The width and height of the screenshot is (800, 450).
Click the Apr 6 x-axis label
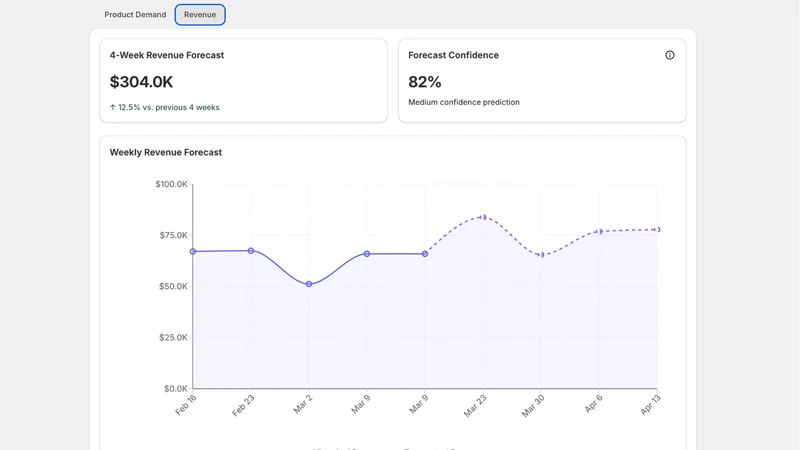pyautogui.click(x=594, y=403)
